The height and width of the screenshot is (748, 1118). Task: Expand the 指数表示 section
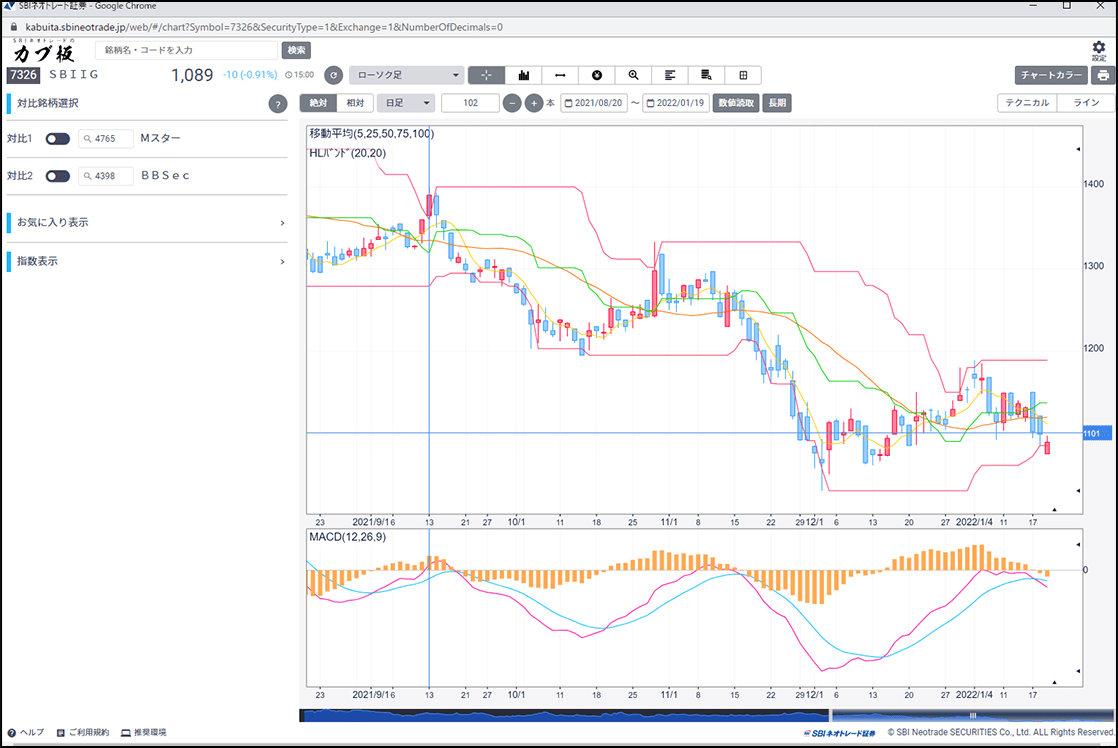pyautogui.click(x=147, y=261)
